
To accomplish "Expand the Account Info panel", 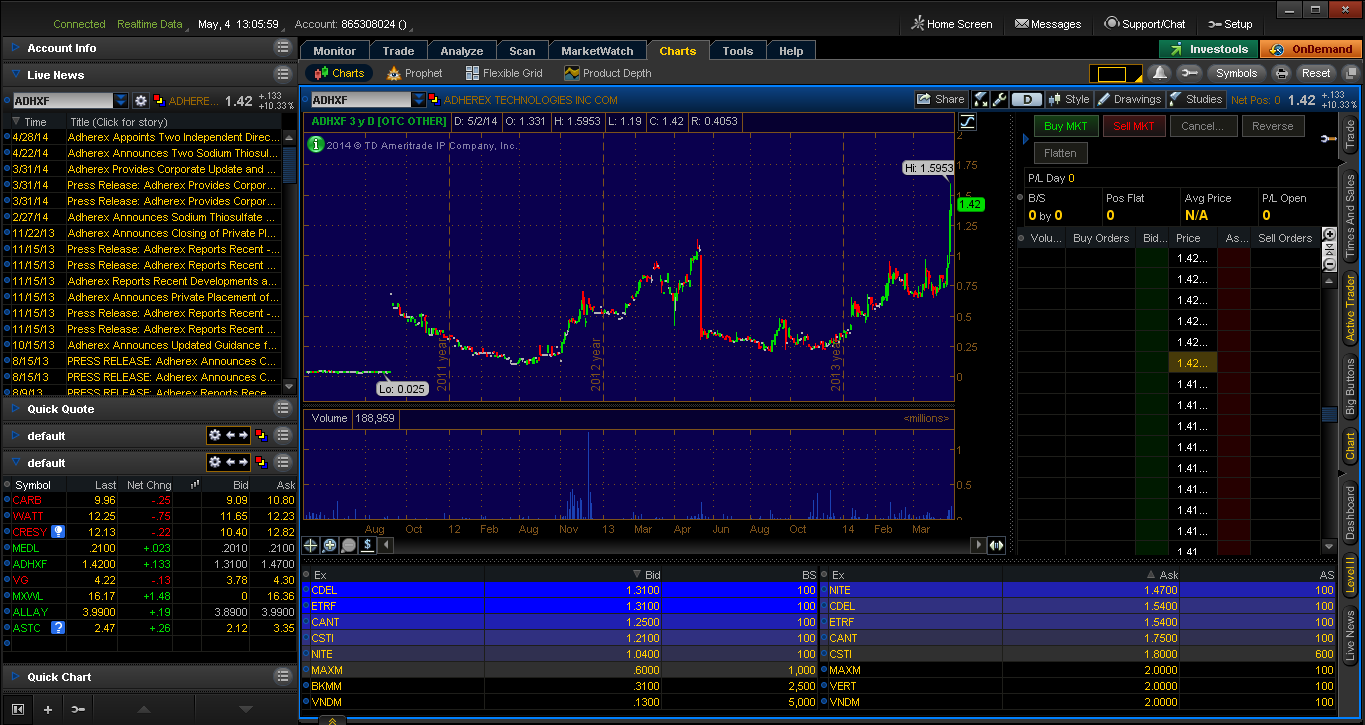I will [x=16, y=48].
